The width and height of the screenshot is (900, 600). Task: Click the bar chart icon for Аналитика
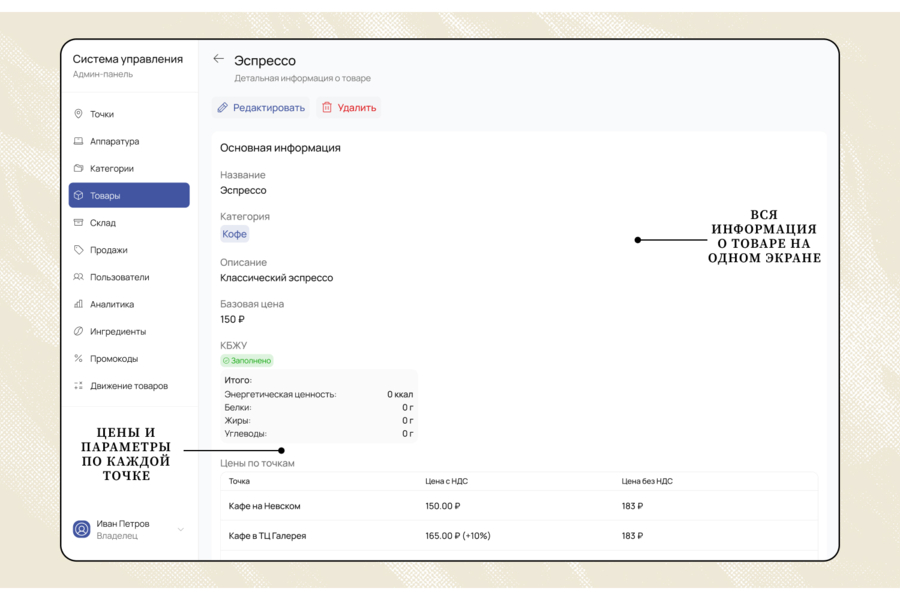79,304
